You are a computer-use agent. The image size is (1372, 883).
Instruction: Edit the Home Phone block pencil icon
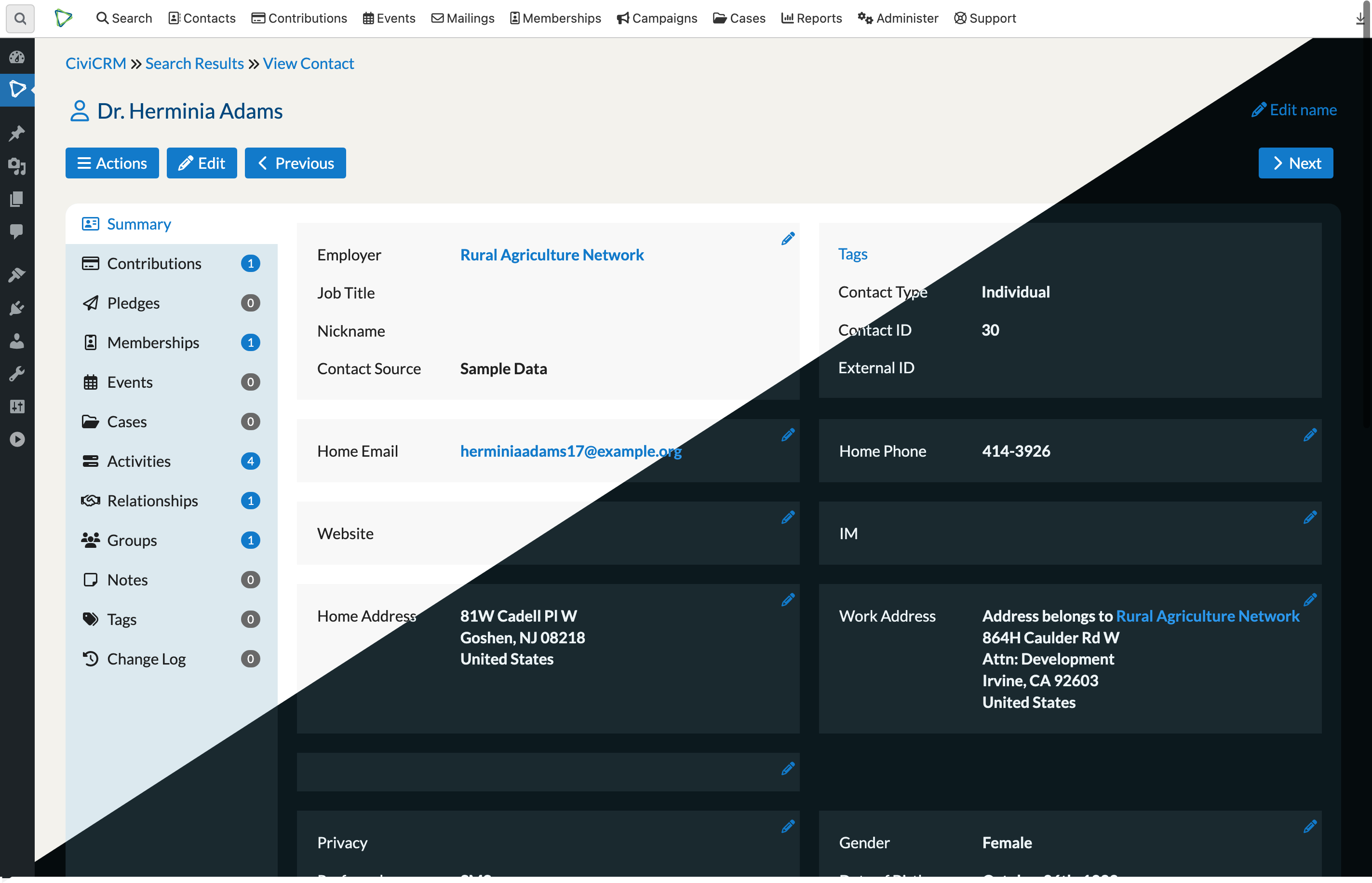click(1310, 435)
